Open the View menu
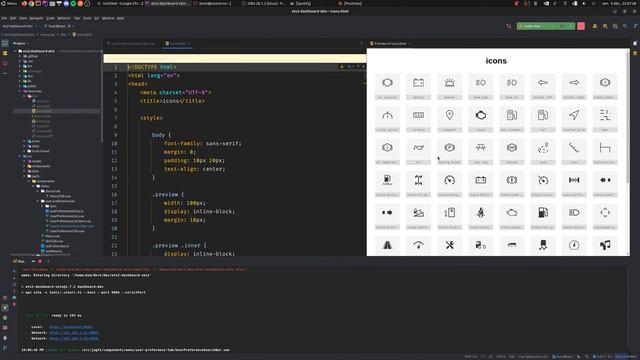Screen dimensions: 640x360 point(23,18)
